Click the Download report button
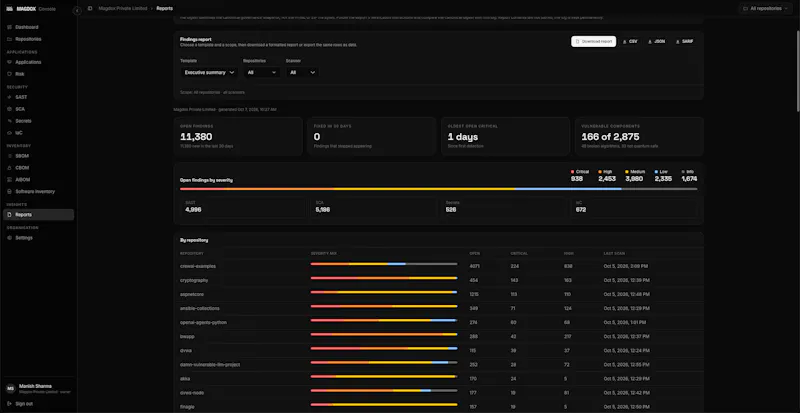 tap(593, 41)
